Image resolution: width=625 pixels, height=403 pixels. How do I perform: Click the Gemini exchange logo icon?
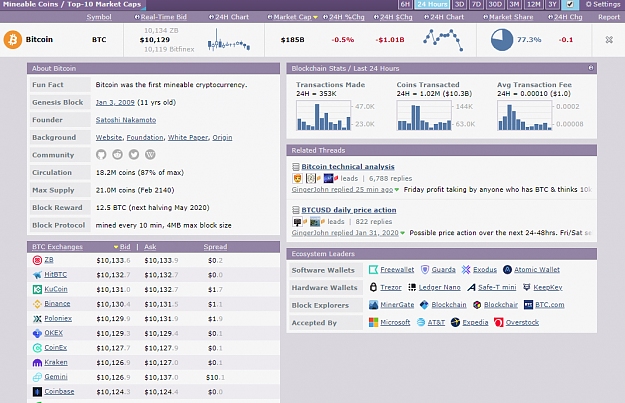point(37,377)
